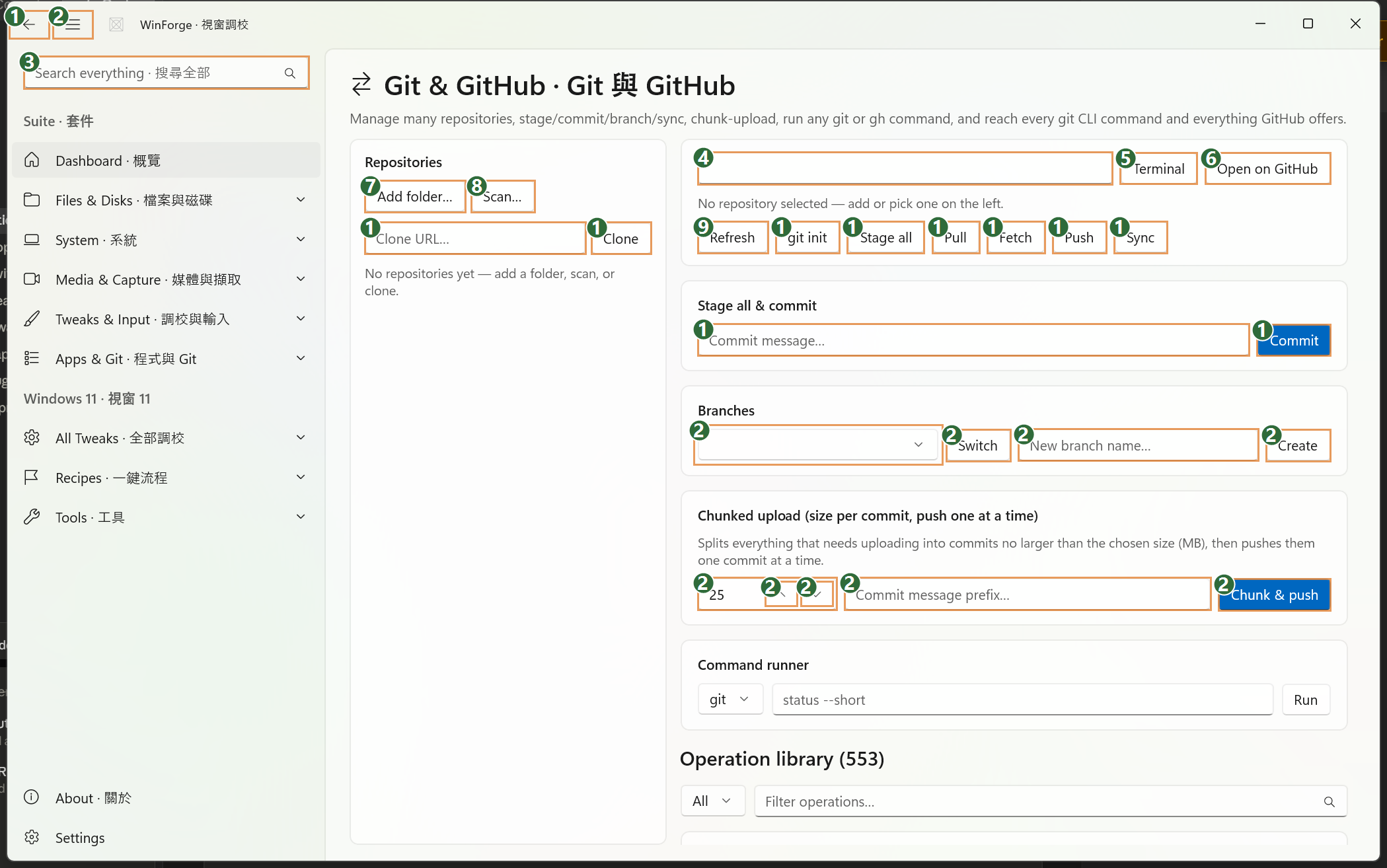Focus the Clone URL field

[475, 238]
